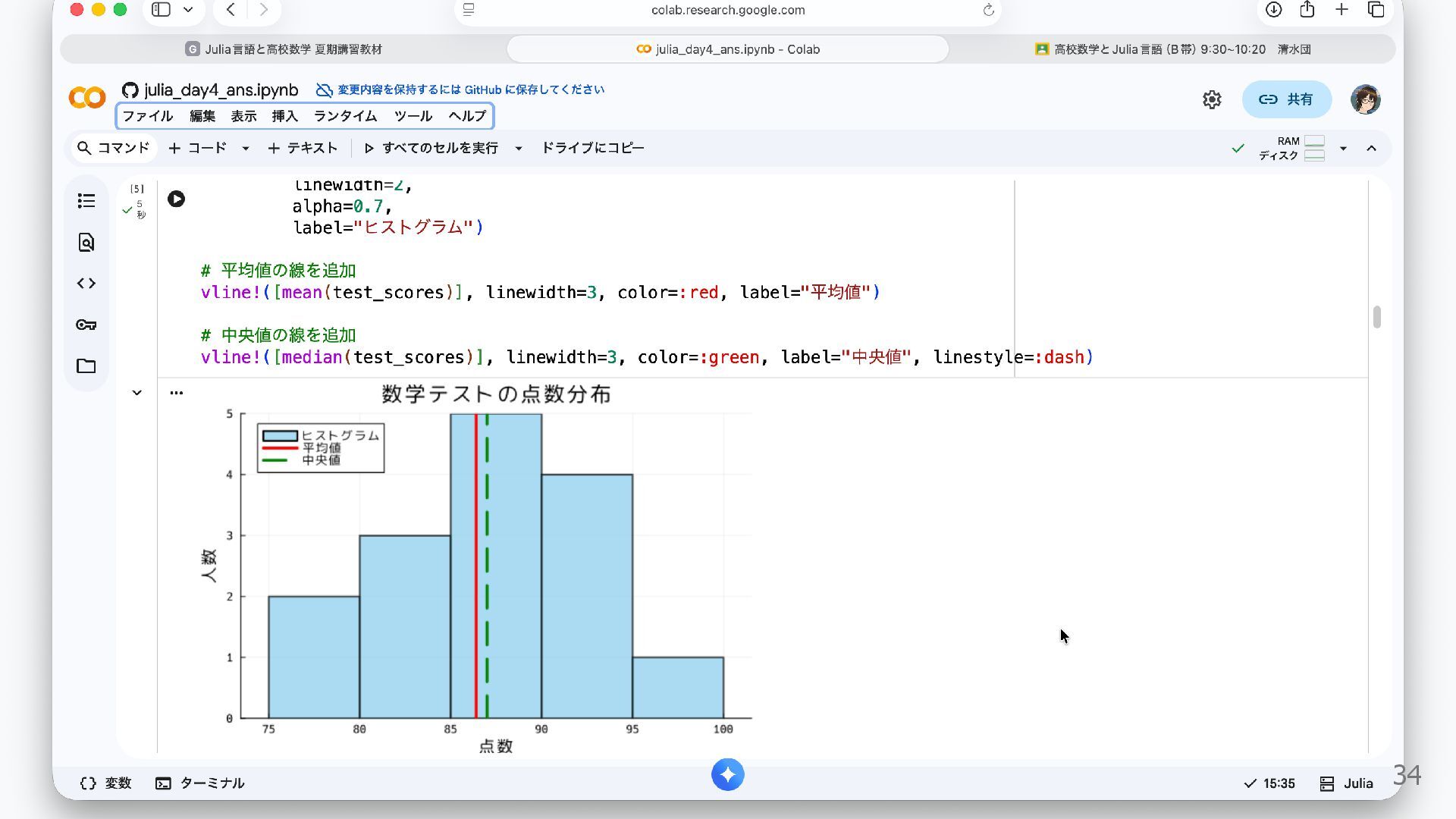Viewport: 1456px width, 819px height.
Task: Open the Colab settings gear
Action: pyautogui.click(x=1211, y=99)
